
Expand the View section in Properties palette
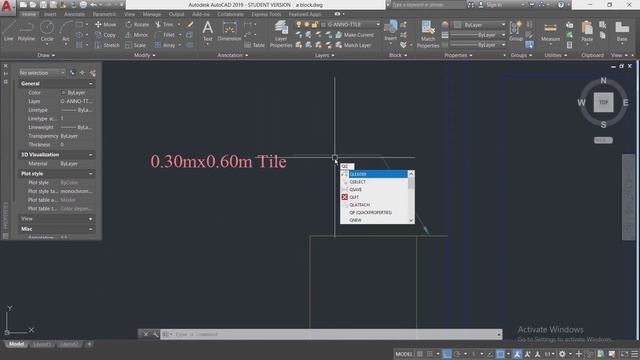pyautogui.click(x=91, y=219)
